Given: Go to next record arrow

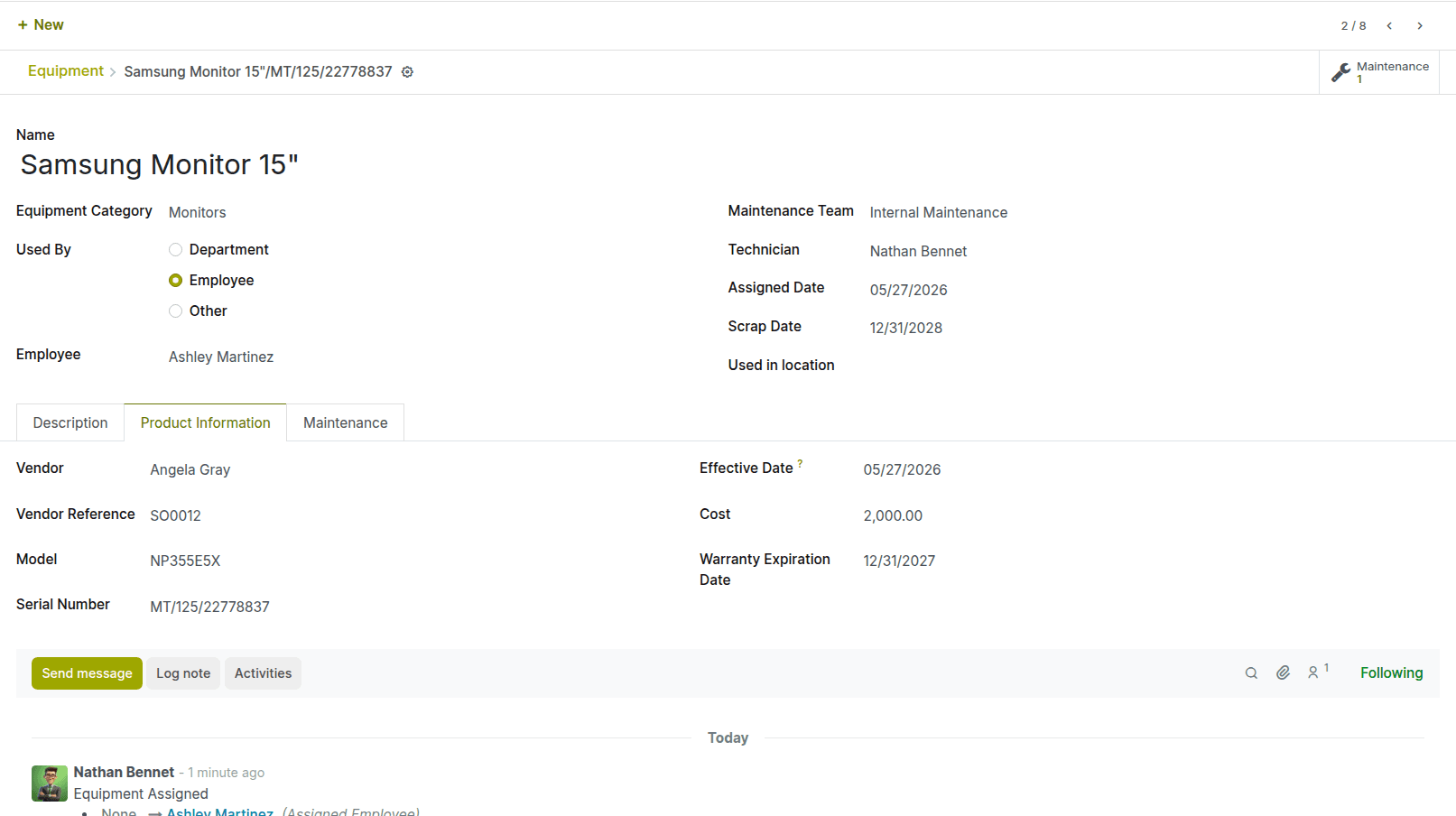Looking at the screenshot, I should [x=1420, y=25].
